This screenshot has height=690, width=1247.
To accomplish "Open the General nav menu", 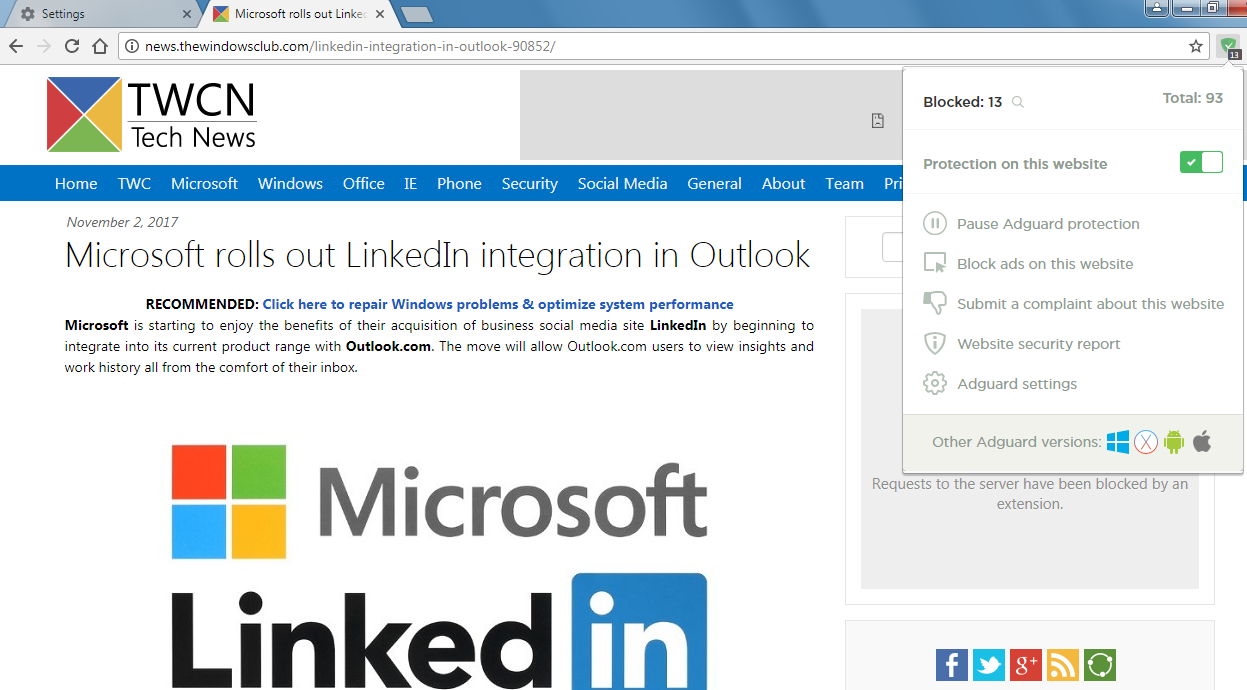I will (x=714, y=183).
